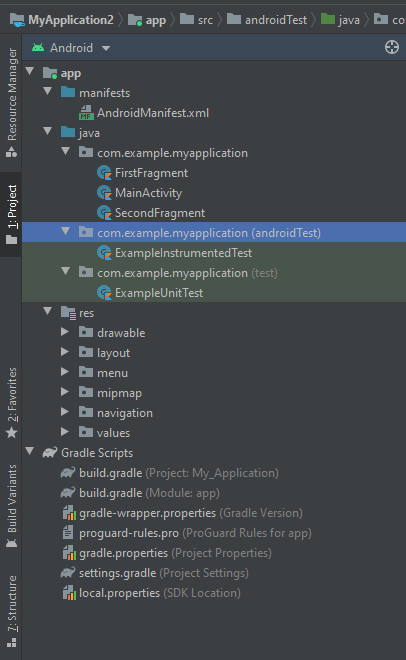Select the FirstFragment class name
The image size is (406, 660).
151,173
